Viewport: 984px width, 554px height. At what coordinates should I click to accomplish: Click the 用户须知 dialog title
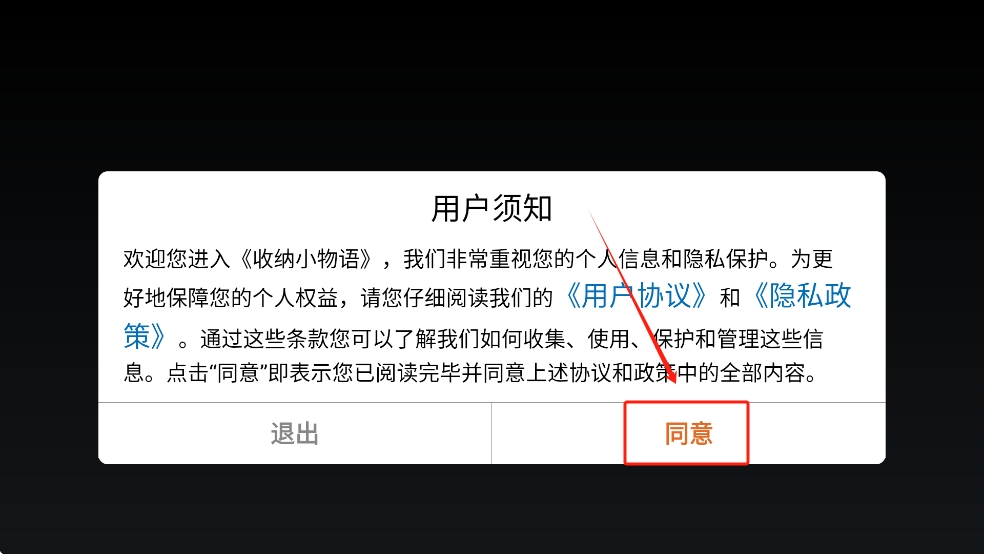point(491,208)
